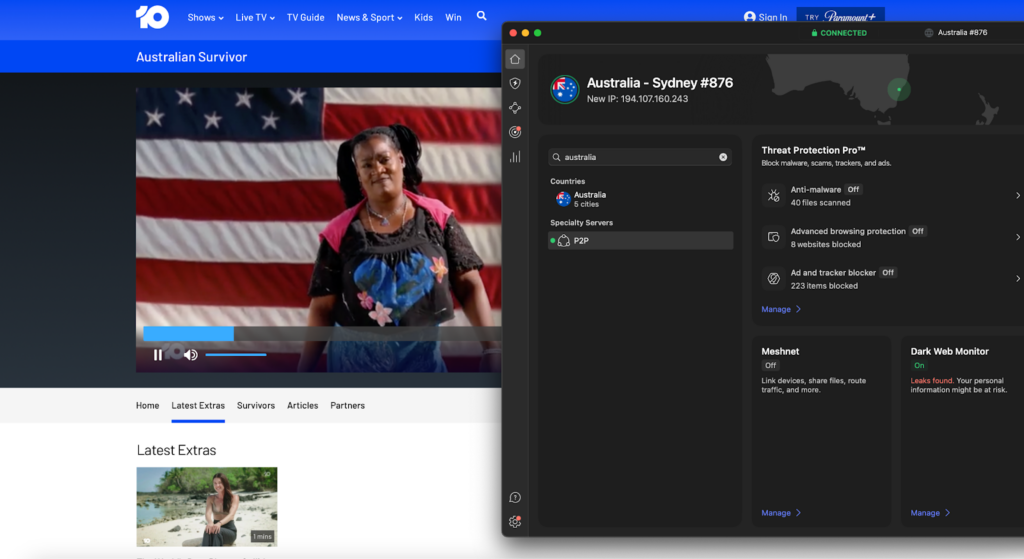Click the Sign In user avatar icon
1024x559 pixels.
(750, 17)
